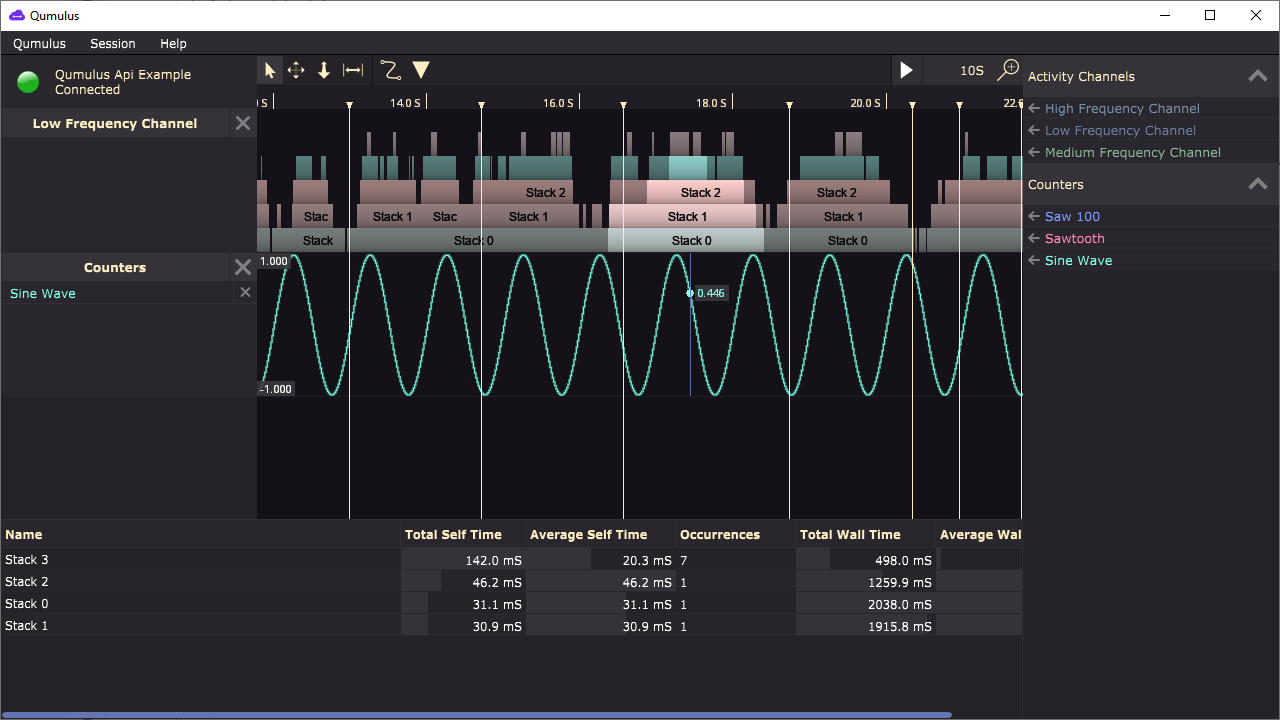Screen dimensions: 1280x720
Task: Click the marker between 16.0 S and 18.0 S
Action: point(624,105)
